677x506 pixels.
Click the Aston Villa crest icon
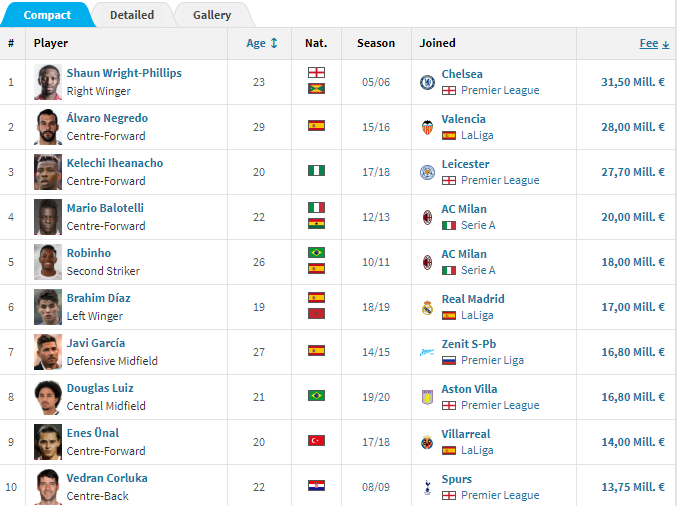(x=427, y=397)
